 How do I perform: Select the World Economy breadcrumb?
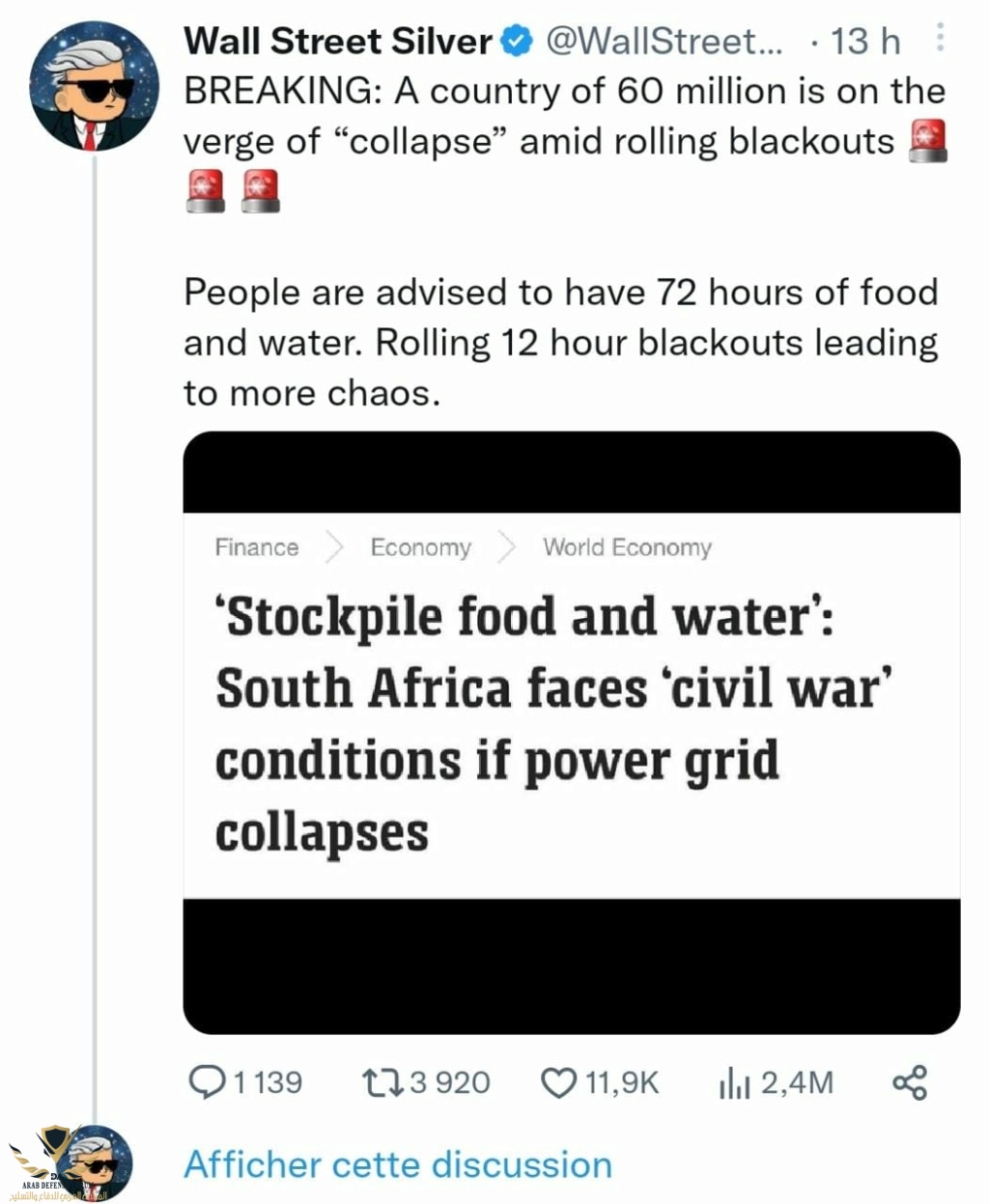click(627, 547)
